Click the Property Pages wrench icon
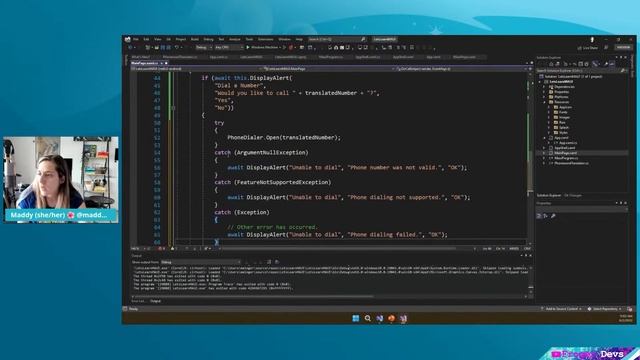640x360 pixels. pos(553,216)
